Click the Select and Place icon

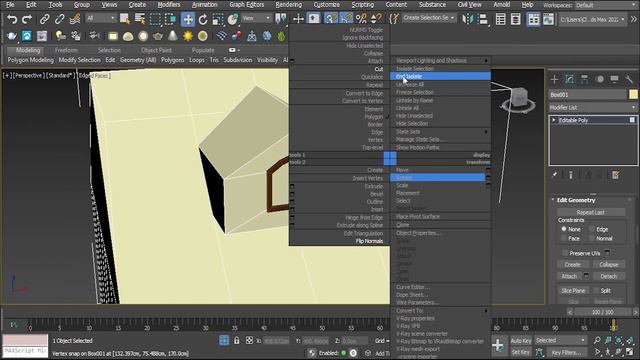point(233,19)
